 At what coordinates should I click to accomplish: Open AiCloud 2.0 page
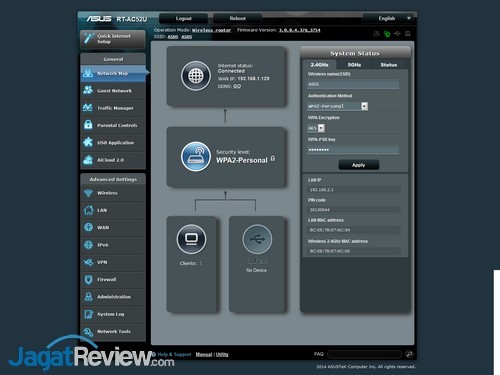pyautogui.click(x=113, y=160)
